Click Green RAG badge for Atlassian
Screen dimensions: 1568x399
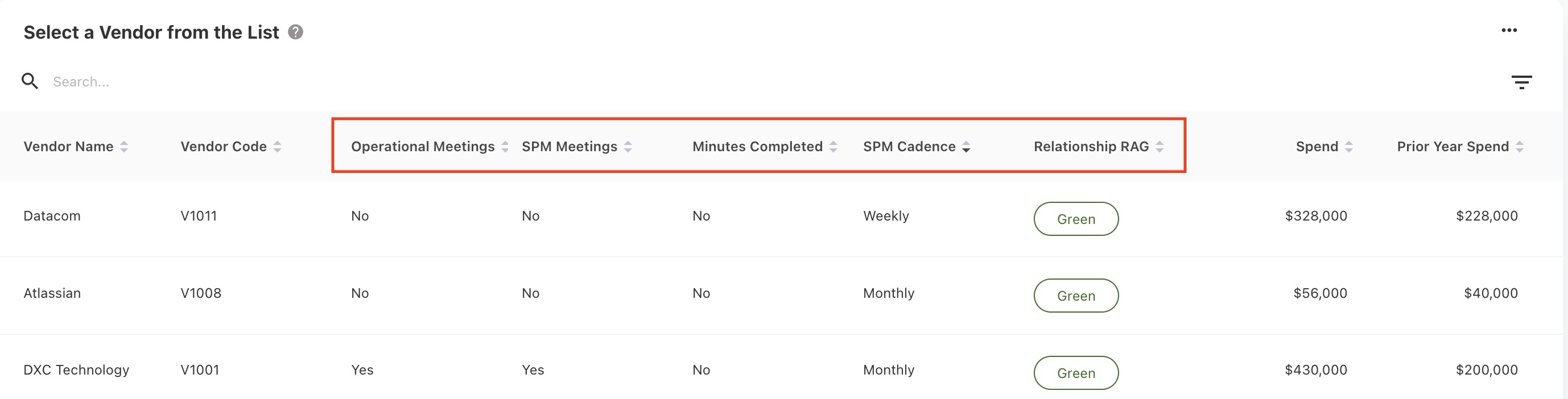(1075, 296)
